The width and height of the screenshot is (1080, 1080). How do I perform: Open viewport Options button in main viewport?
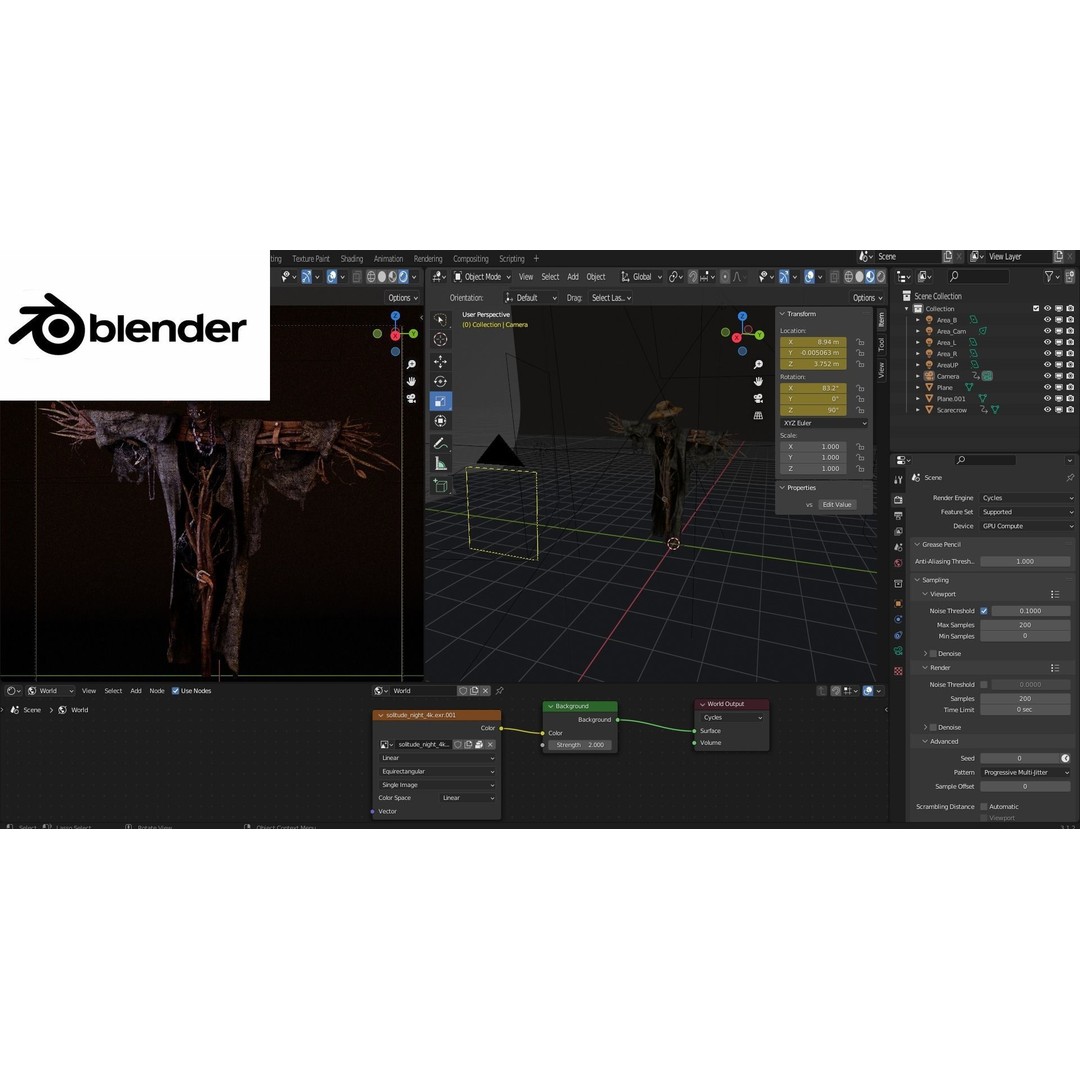[866, 298]
